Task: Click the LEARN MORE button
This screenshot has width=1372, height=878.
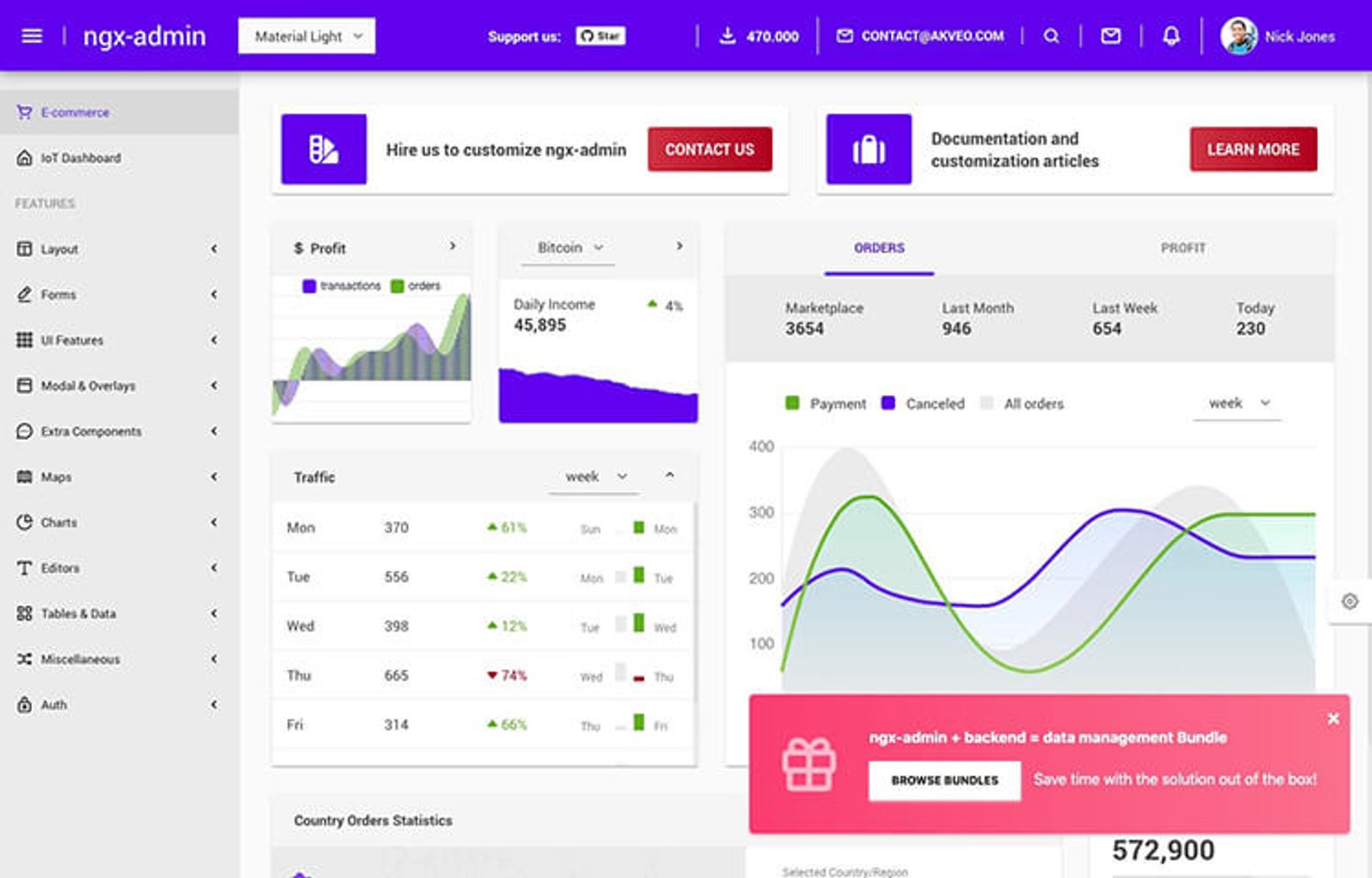Action: pyautogui.click(x=1254, y=149)
